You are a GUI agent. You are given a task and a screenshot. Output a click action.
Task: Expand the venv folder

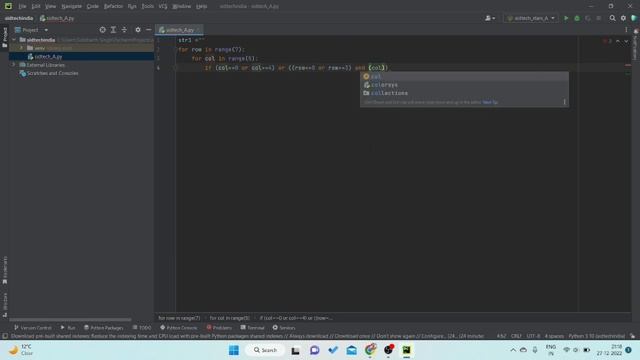pos(22,48)
